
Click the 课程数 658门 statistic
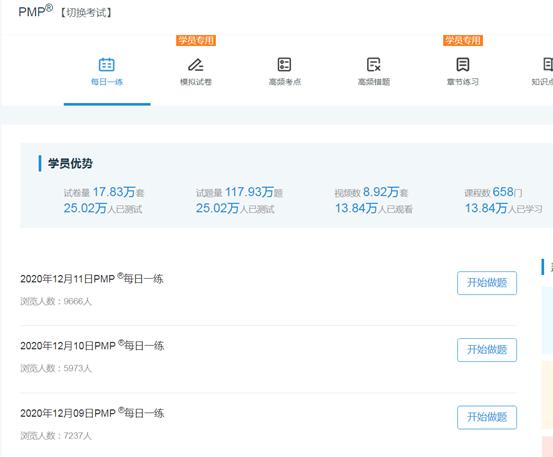pyautogui.click(x=493, y=192)
